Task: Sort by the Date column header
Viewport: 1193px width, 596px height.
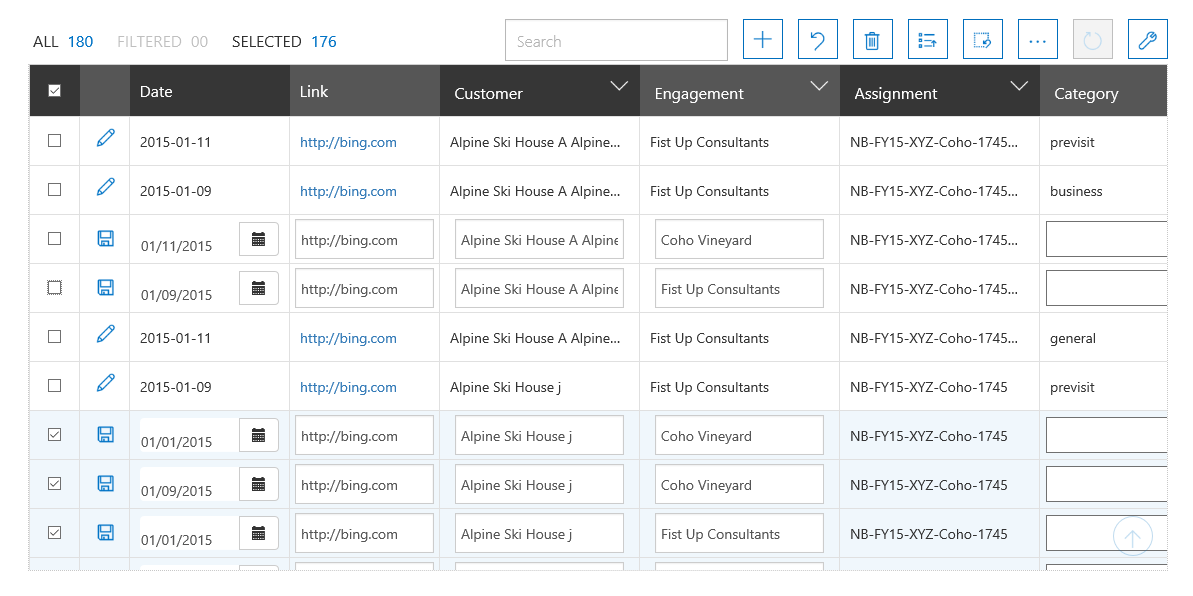Action: point(209,91)
